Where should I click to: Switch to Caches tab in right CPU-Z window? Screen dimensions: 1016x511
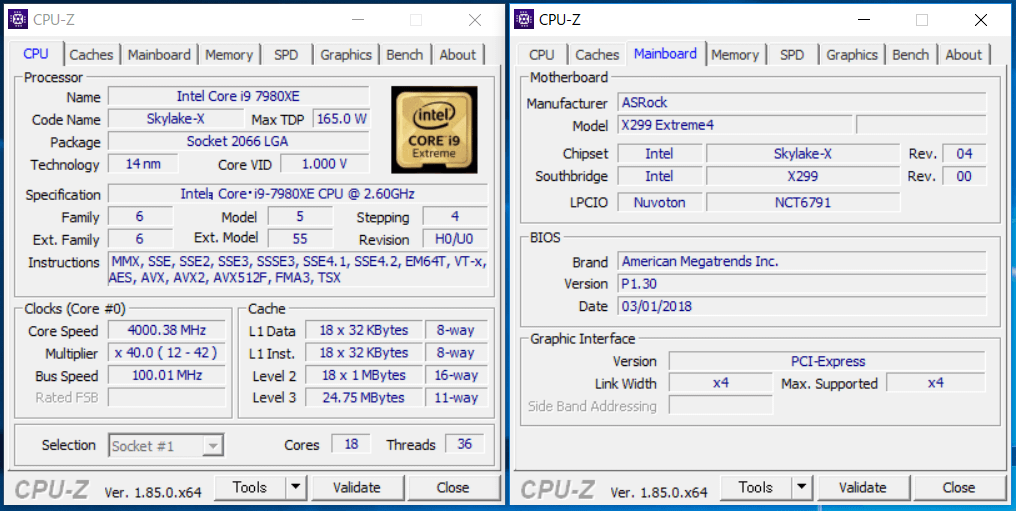(597, 55)
